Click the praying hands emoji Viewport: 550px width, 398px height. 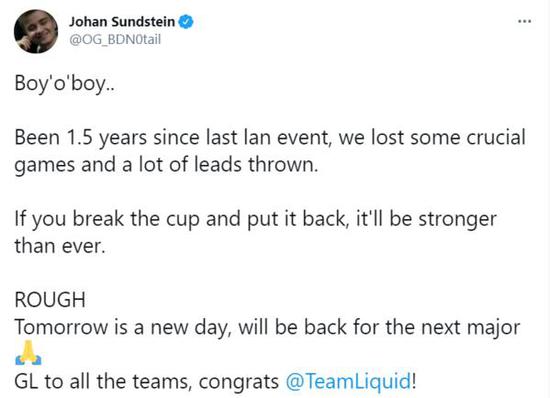pos(28,353)
